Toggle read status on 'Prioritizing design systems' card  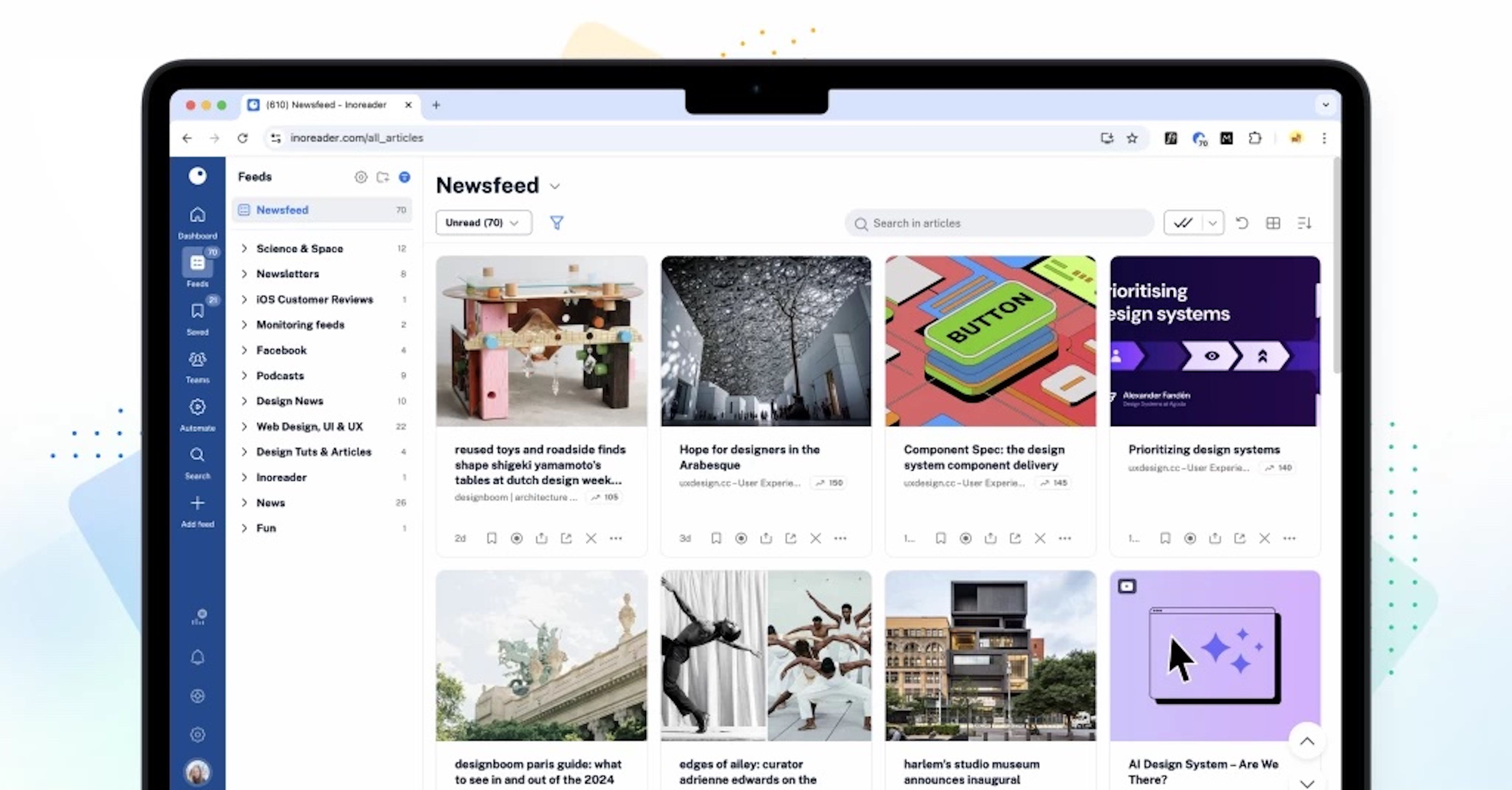(1190, 538)
